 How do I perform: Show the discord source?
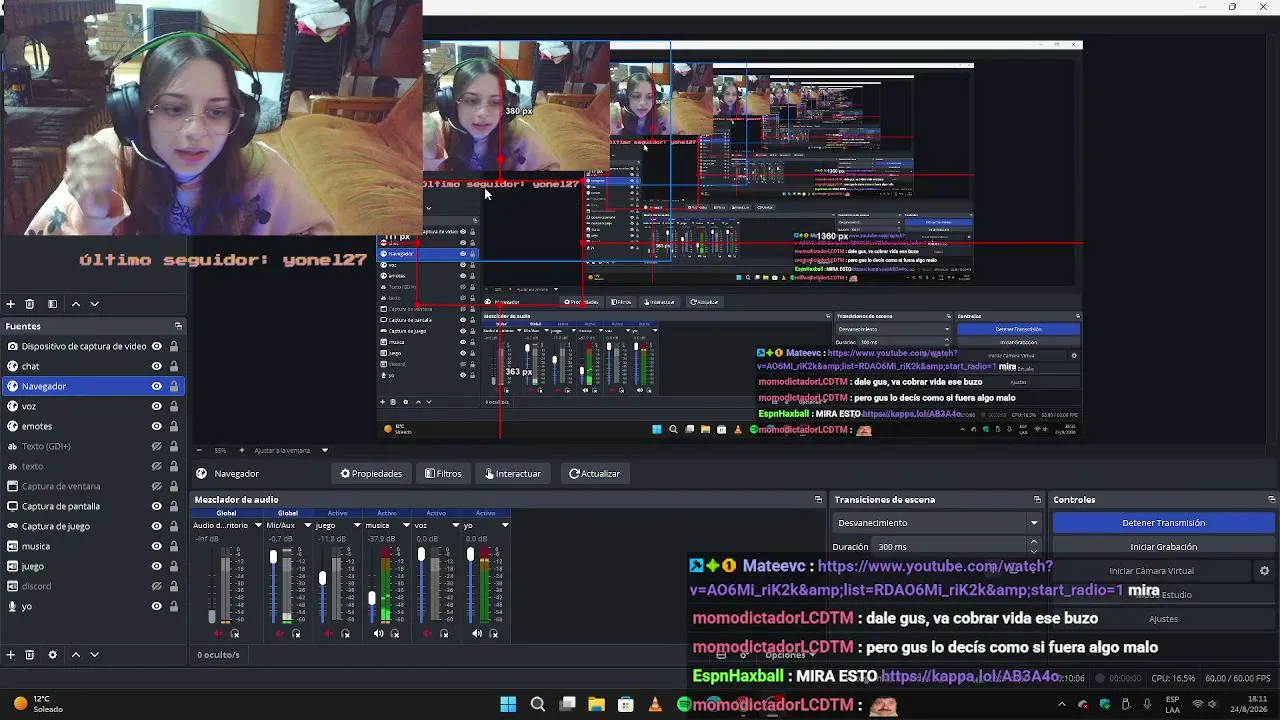tap(157, 586)
